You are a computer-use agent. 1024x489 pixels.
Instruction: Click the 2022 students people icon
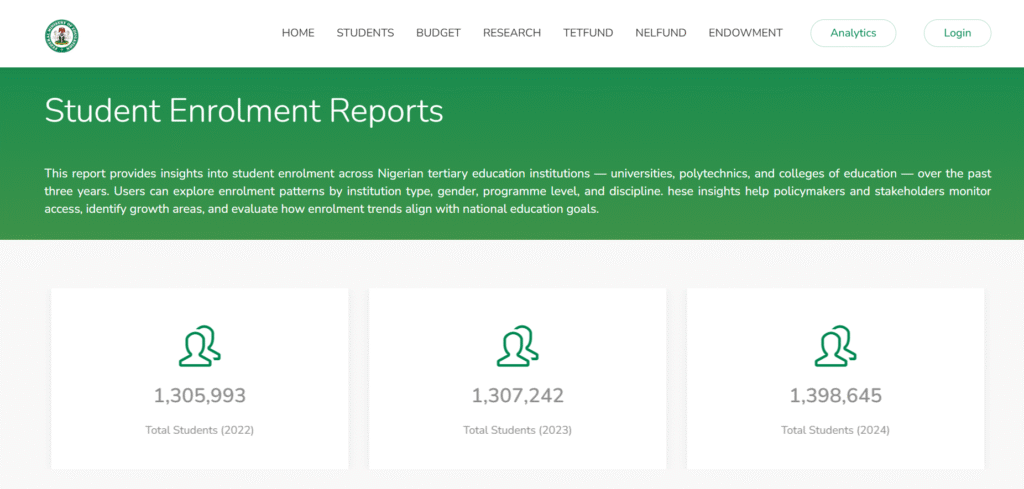click(x=200, y=346)
